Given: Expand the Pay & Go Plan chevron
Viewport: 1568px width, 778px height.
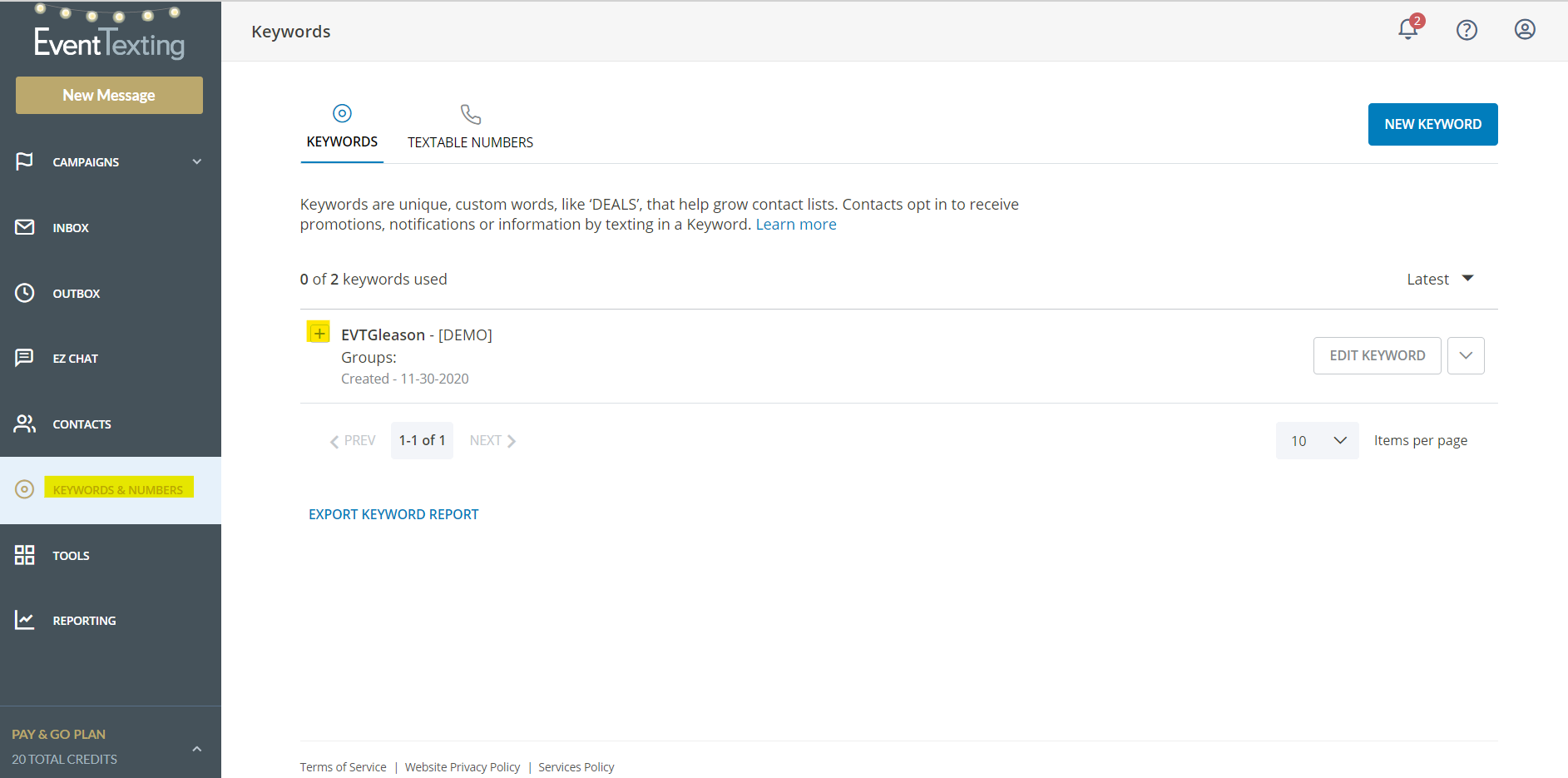Looking at the screenshot, I should point(197,749).
